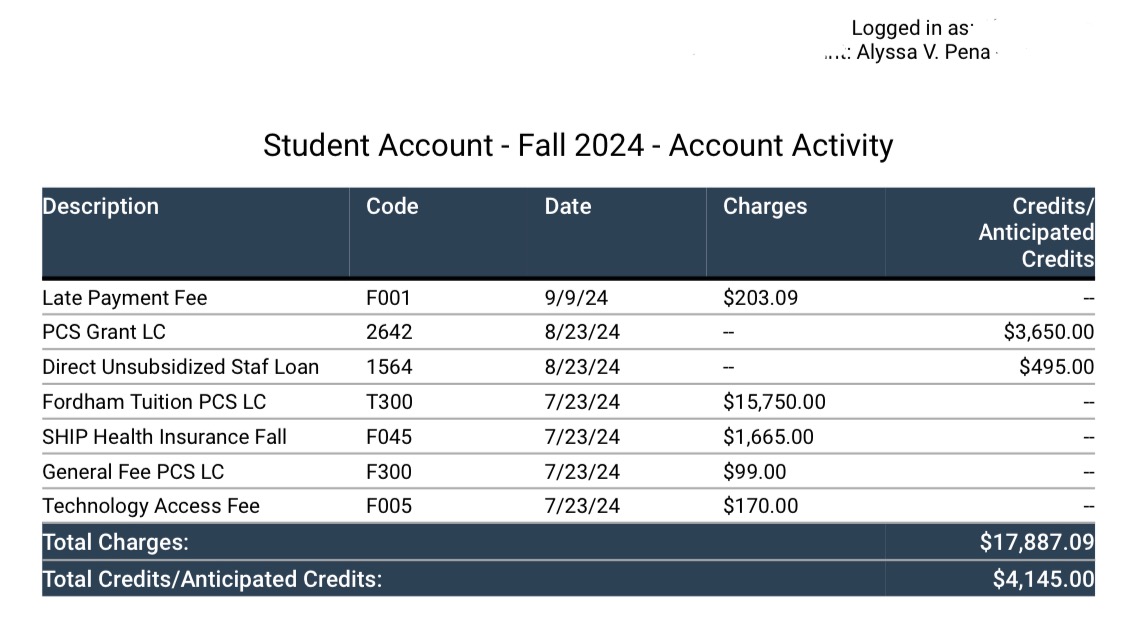Click Direct Unsubsidized Staf Loan entry
1138x642 pixels.
tap(180, 367)
